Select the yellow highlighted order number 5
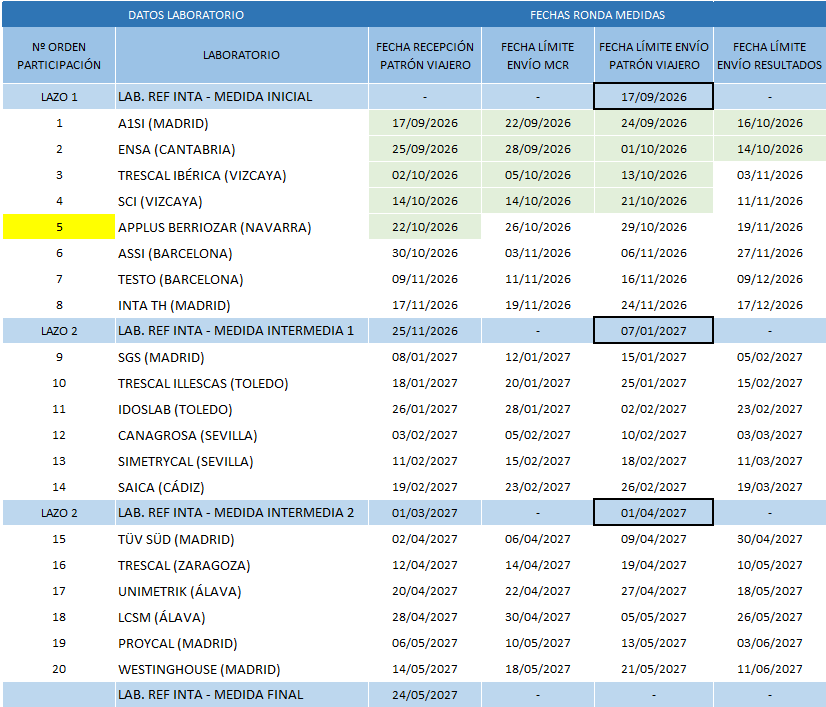The width and height of the screenshot is (826, 707). [x=59, y=227]
